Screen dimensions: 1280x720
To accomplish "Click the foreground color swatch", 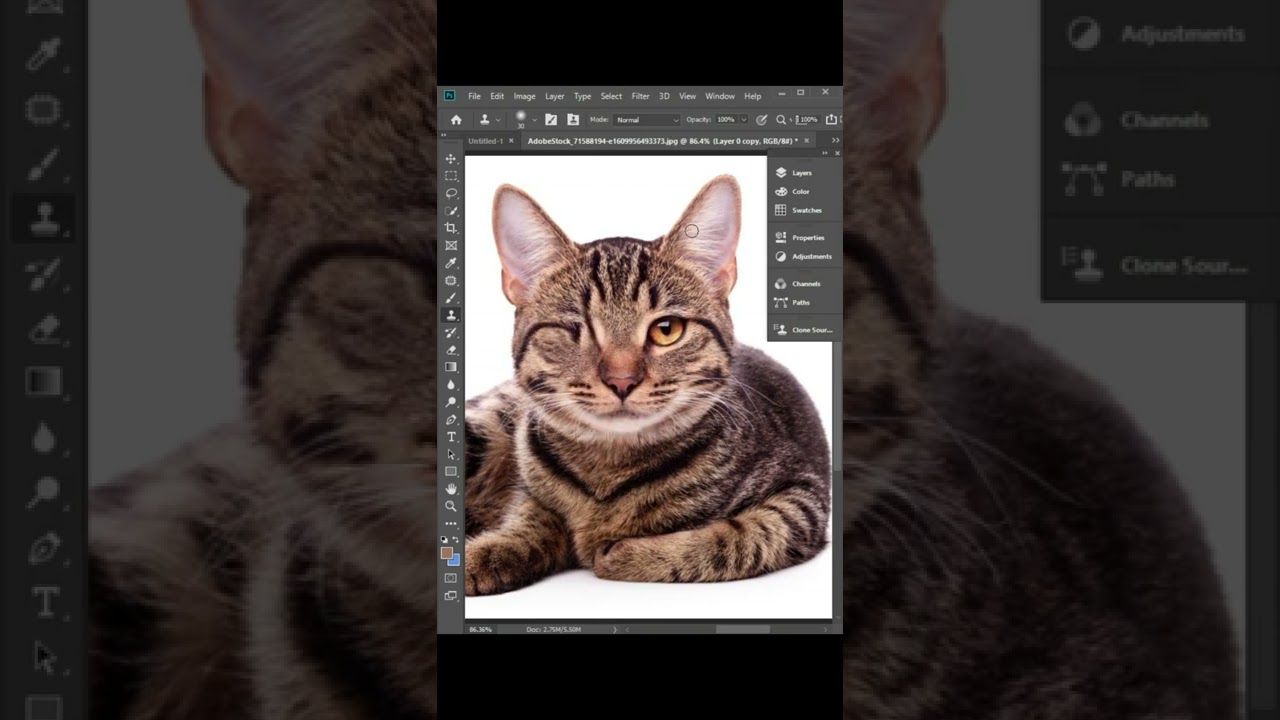I will (446, 553).
